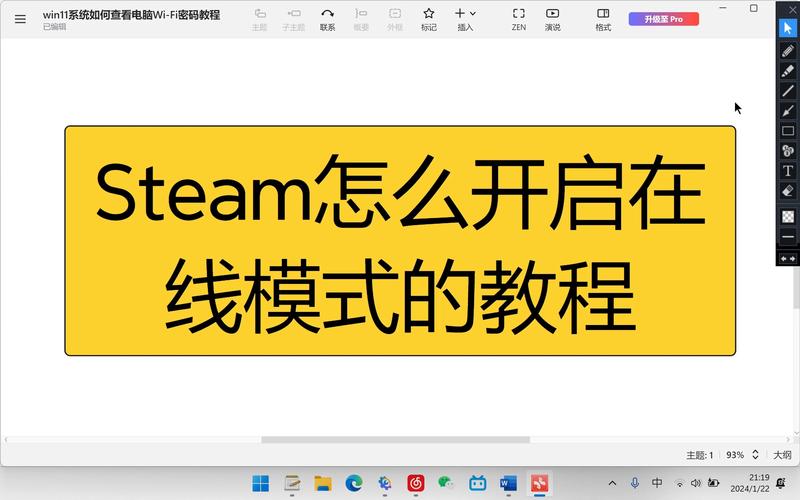Viewport: 800px width, 500px height.
Task: Open WeChat from the taskbar
Action: (x=446, y=483)
